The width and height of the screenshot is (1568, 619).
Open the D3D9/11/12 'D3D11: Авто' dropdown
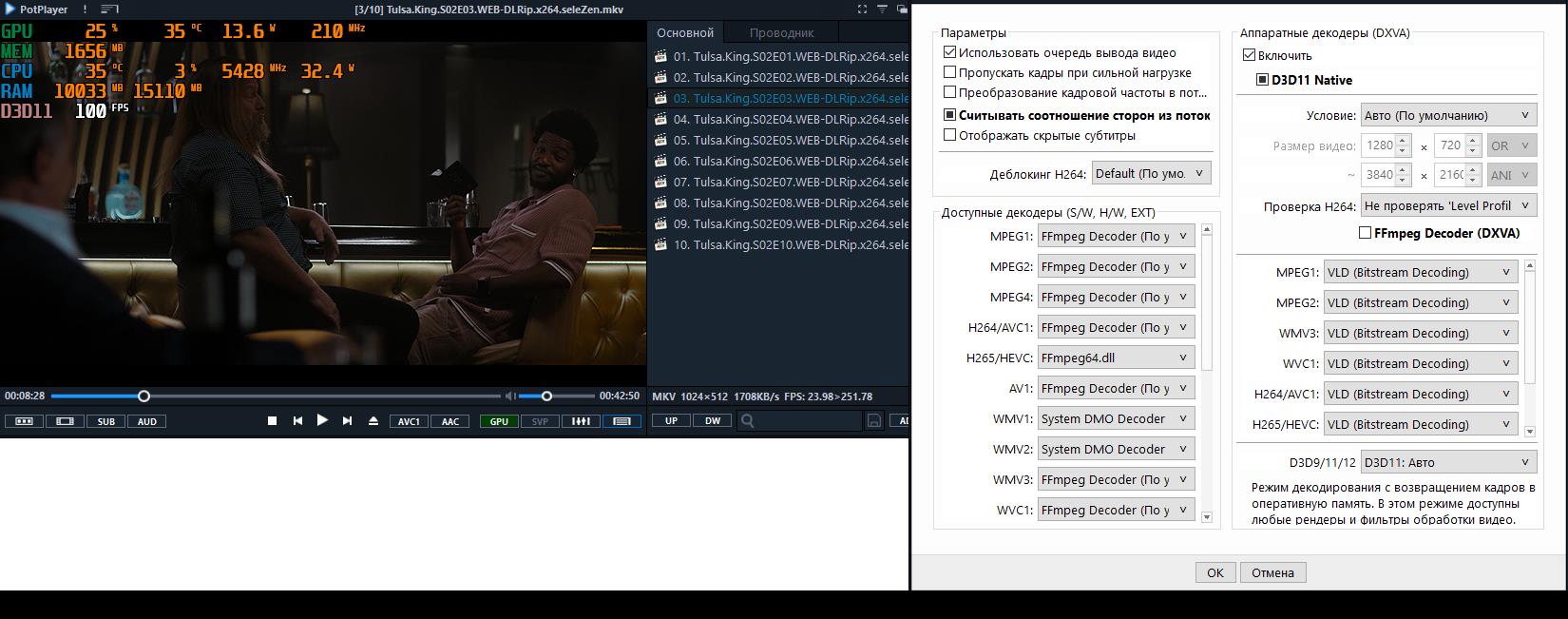point(1448,463)
